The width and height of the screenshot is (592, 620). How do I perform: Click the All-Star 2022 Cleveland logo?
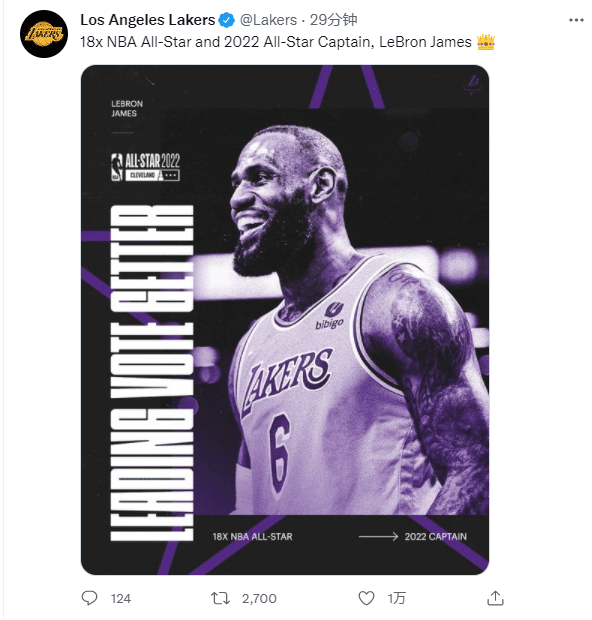pos(146,167)
